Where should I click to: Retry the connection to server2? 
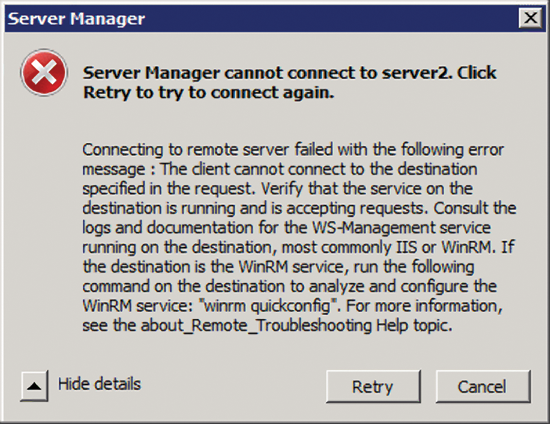(x=373, y=386)
